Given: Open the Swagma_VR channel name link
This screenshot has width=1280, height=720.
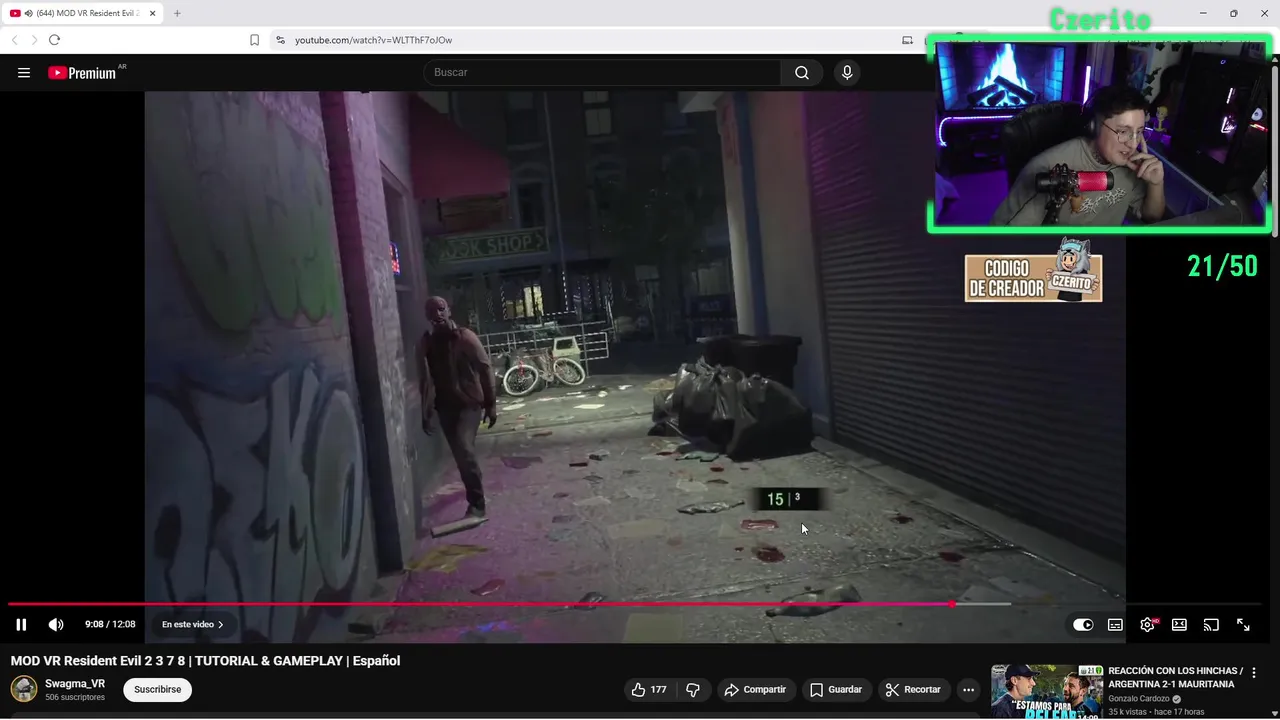Looking at the screenshot, I should [75, 684].
